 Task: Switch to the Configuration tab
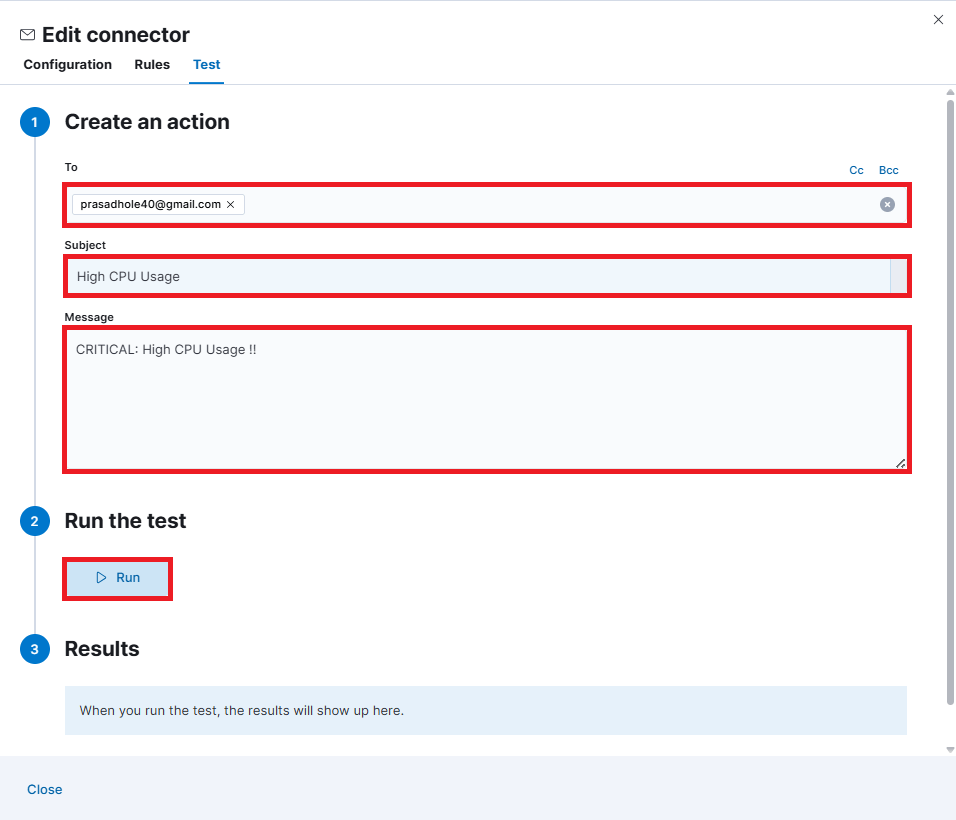pos(68,65)
